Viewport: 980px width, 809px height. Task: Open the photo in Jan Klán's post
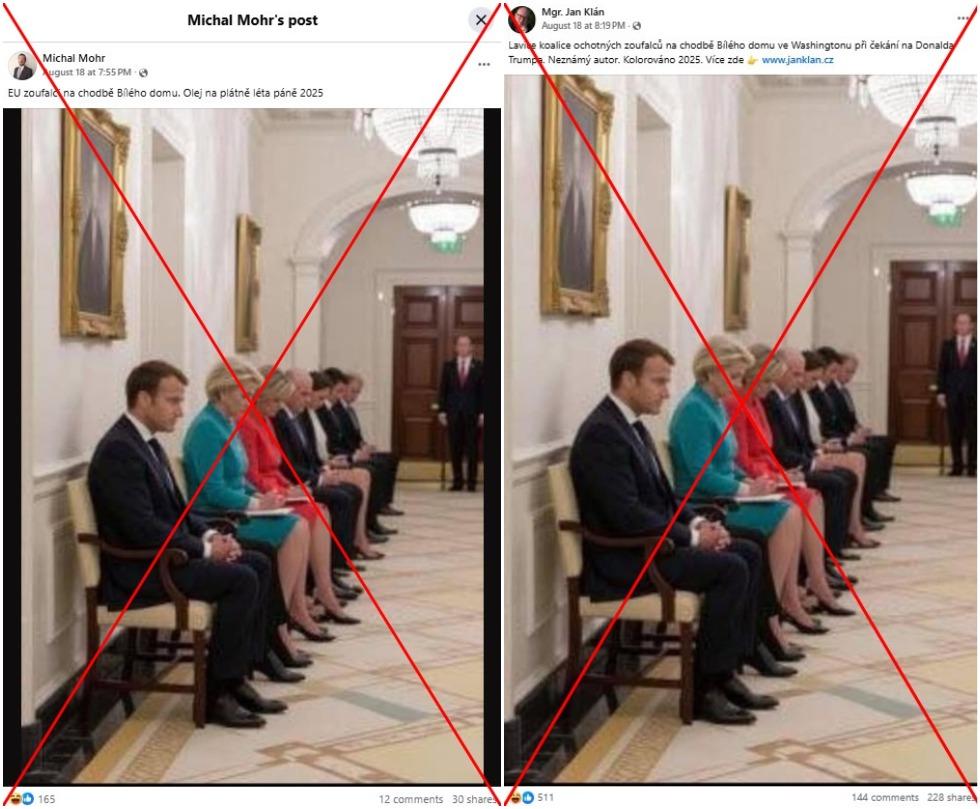(x=741, y=429)
